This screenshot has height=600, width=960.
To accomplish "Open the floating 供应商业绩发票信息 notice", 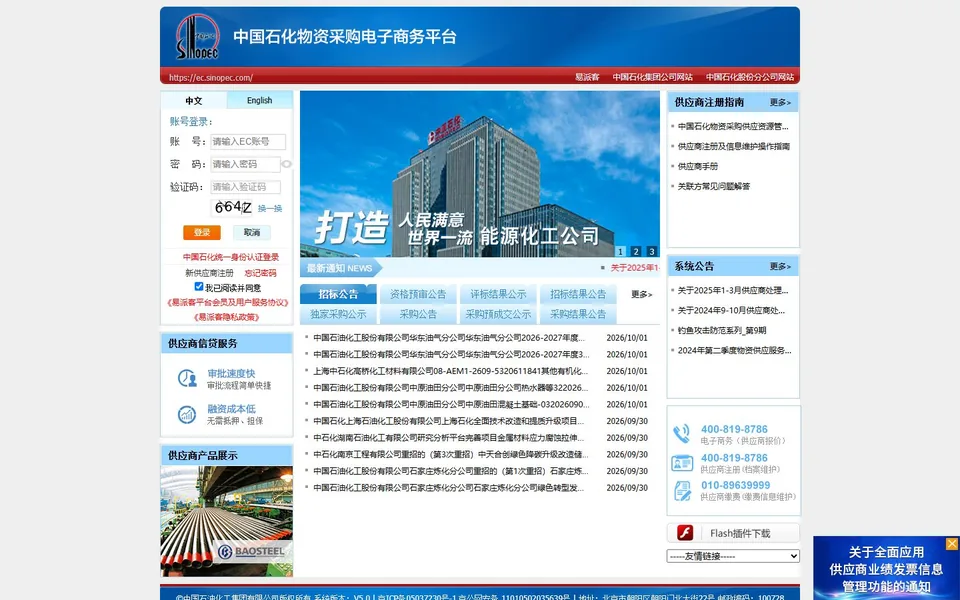I will coord(886,569).
